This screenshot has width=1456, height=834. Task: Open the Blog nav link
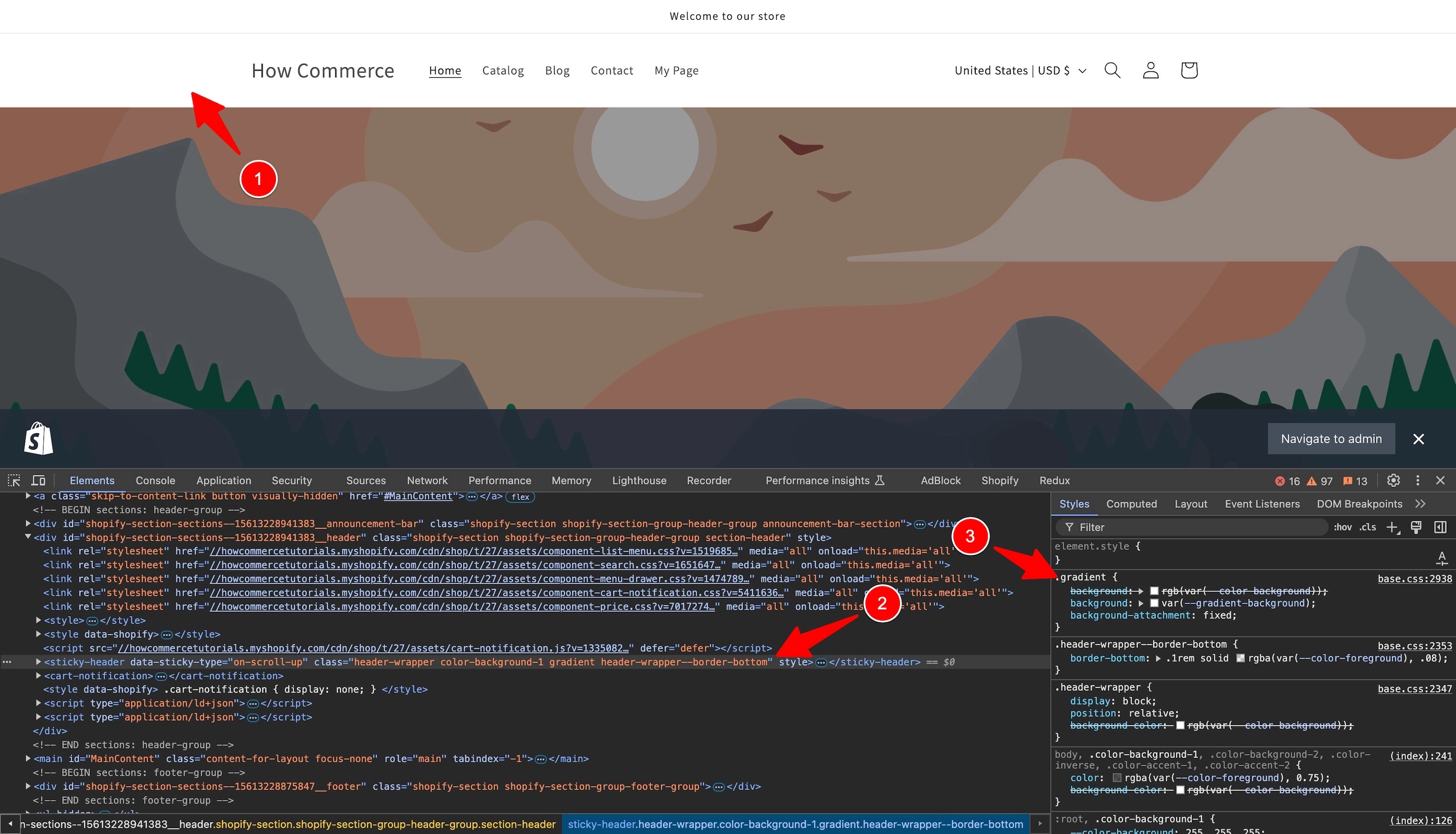click(557, 70)
